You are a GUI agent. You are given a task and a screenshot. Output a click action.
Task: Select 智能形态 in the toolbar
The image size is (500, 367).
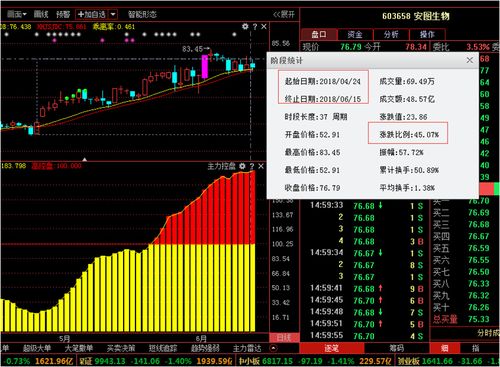click(142, 14)
